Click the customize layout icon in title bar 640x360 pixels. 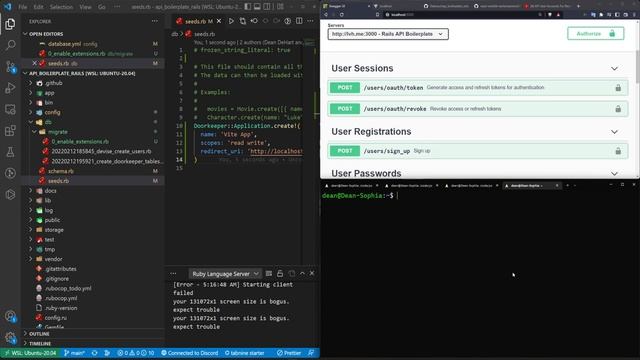coord(280,7)
